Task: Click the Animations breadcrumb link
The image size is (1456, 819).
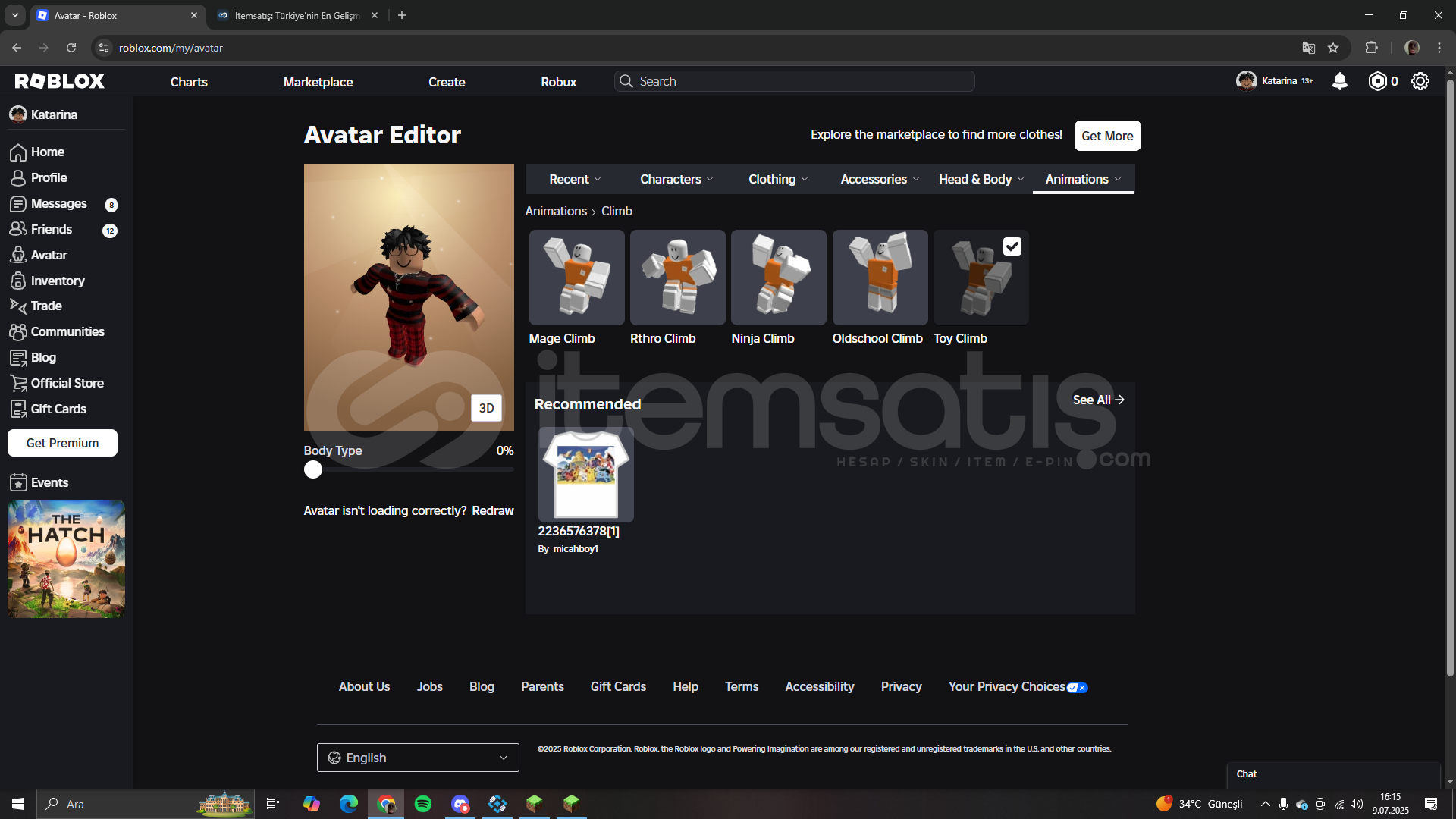Action: tap(556, 212)
